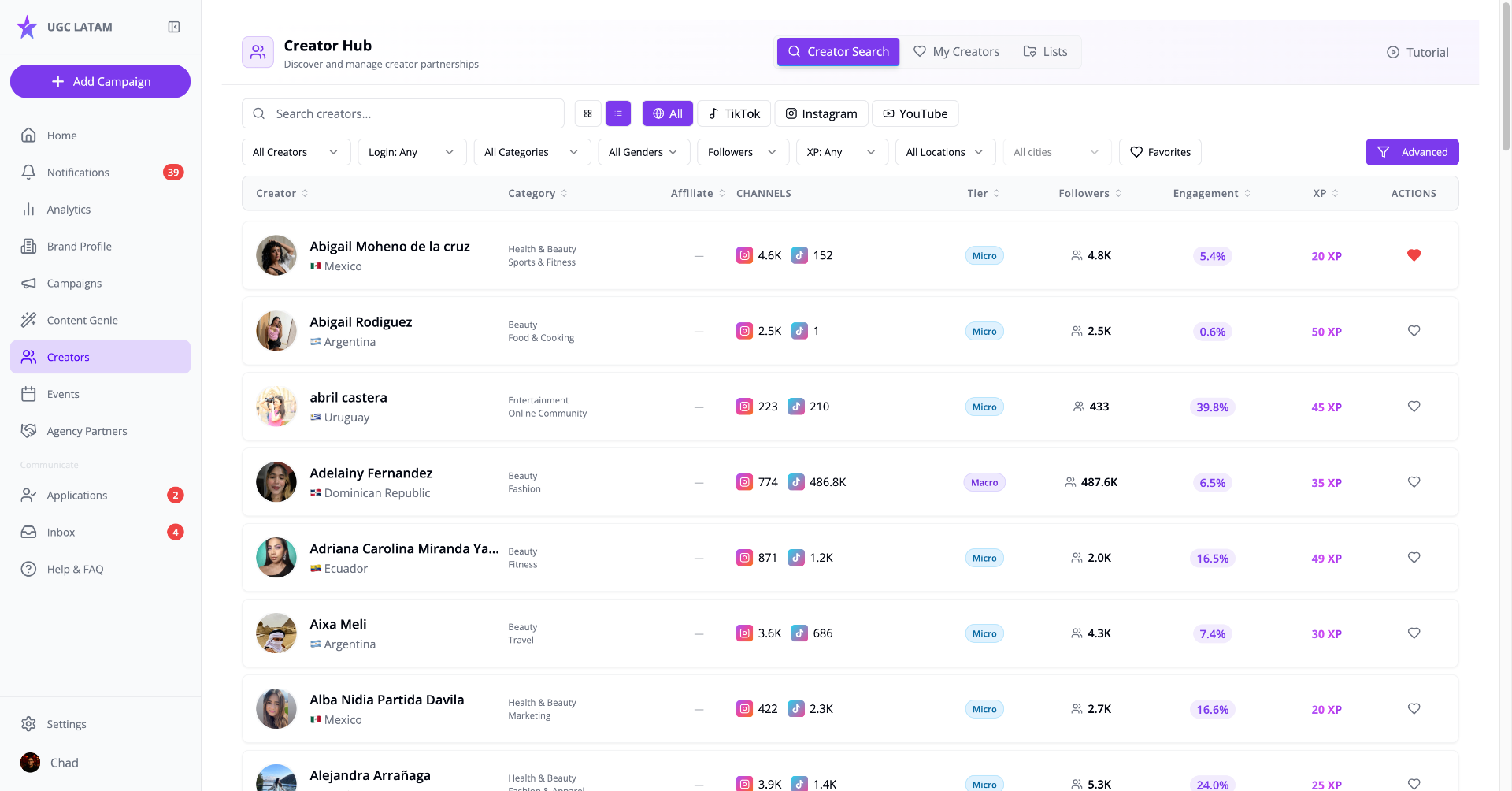Sort table by Creator column
This screenshot has height=791, width=1512.
(282, 193)
